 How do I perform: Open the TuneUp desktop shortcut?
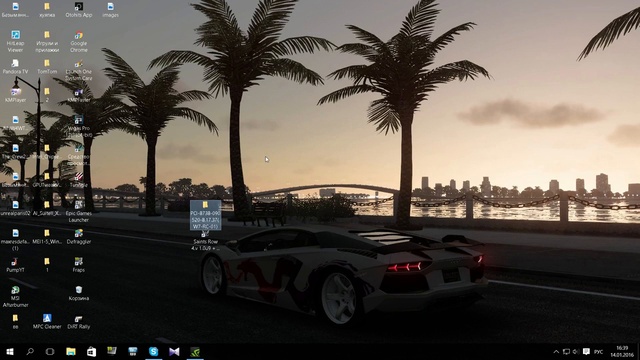click(79, 180)
